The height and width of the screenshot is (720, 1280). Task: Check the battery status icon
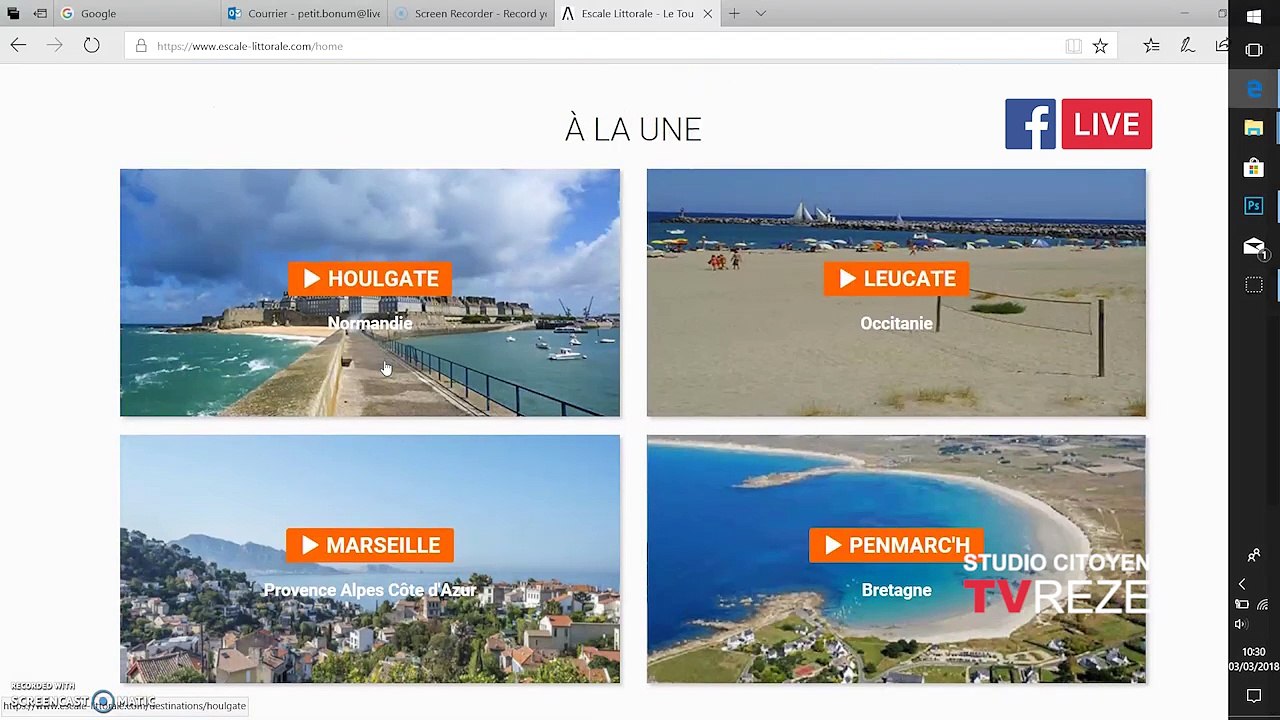point(1242,604)
